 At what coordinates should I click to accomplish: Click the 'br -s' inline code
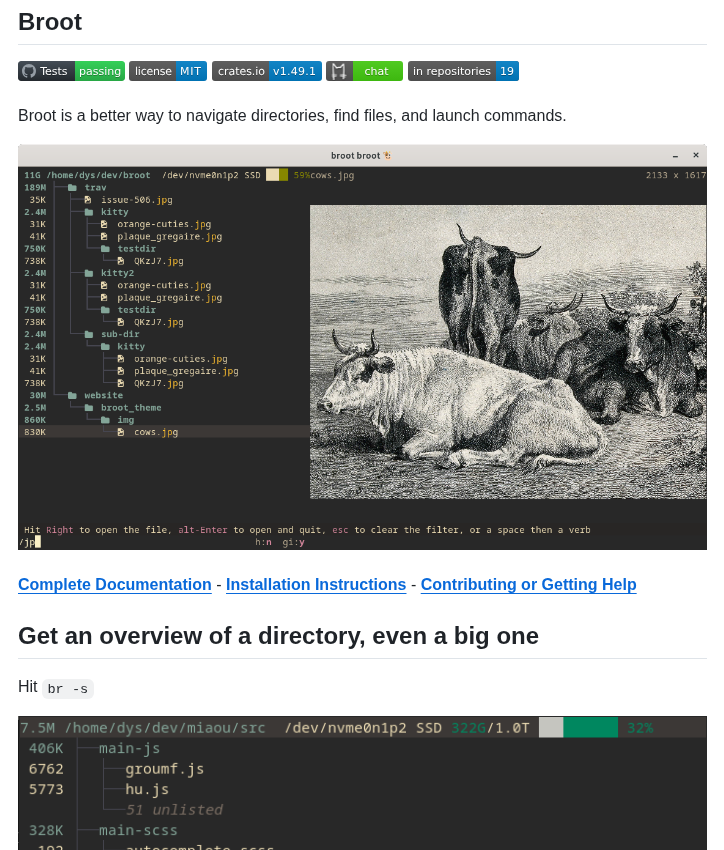click(x=68, y=689)
